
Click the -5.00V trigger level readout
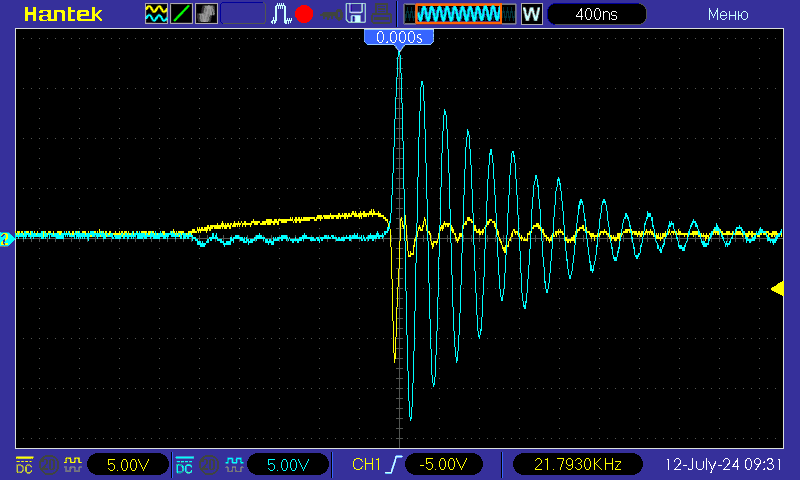443,465
